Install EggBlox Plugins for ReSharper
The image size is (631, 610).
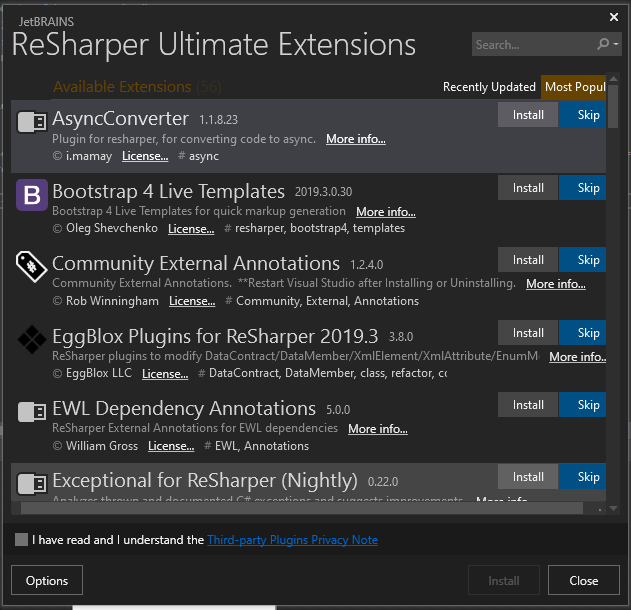pos(528,332)
